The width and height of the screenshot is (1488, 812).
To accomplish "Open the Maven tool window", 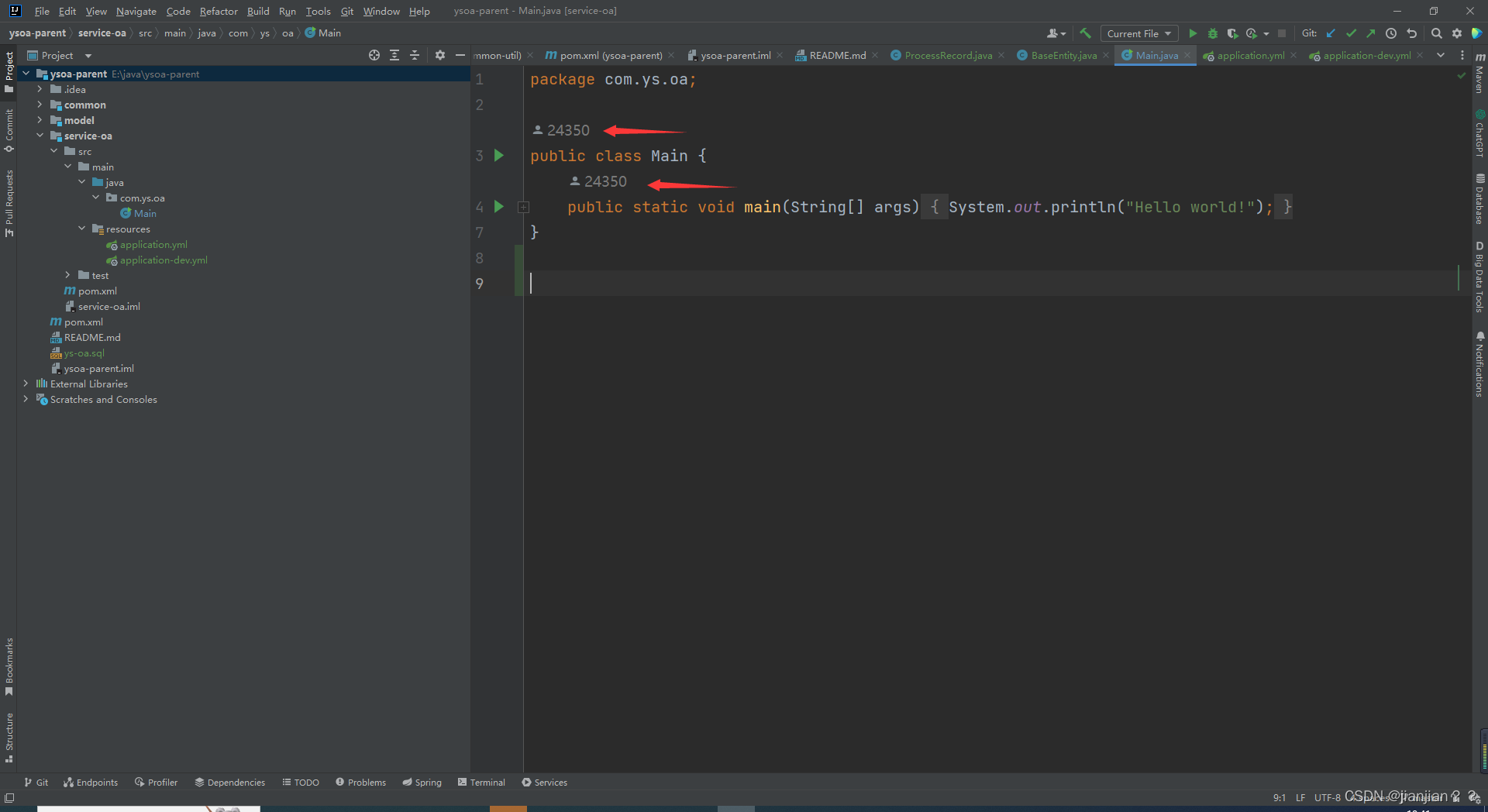I will [1479, 73].
